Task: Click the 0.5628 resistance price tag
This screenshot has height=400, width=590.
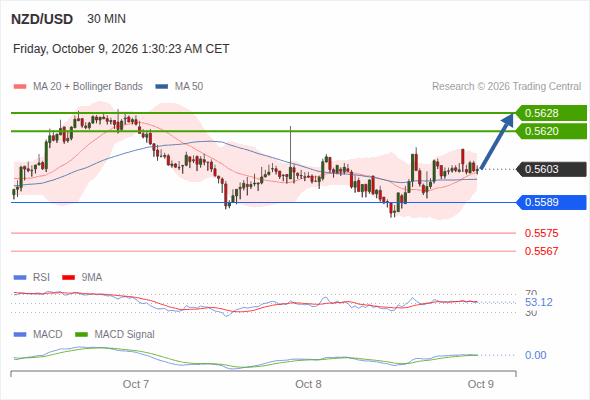Action: coord(551,113)
